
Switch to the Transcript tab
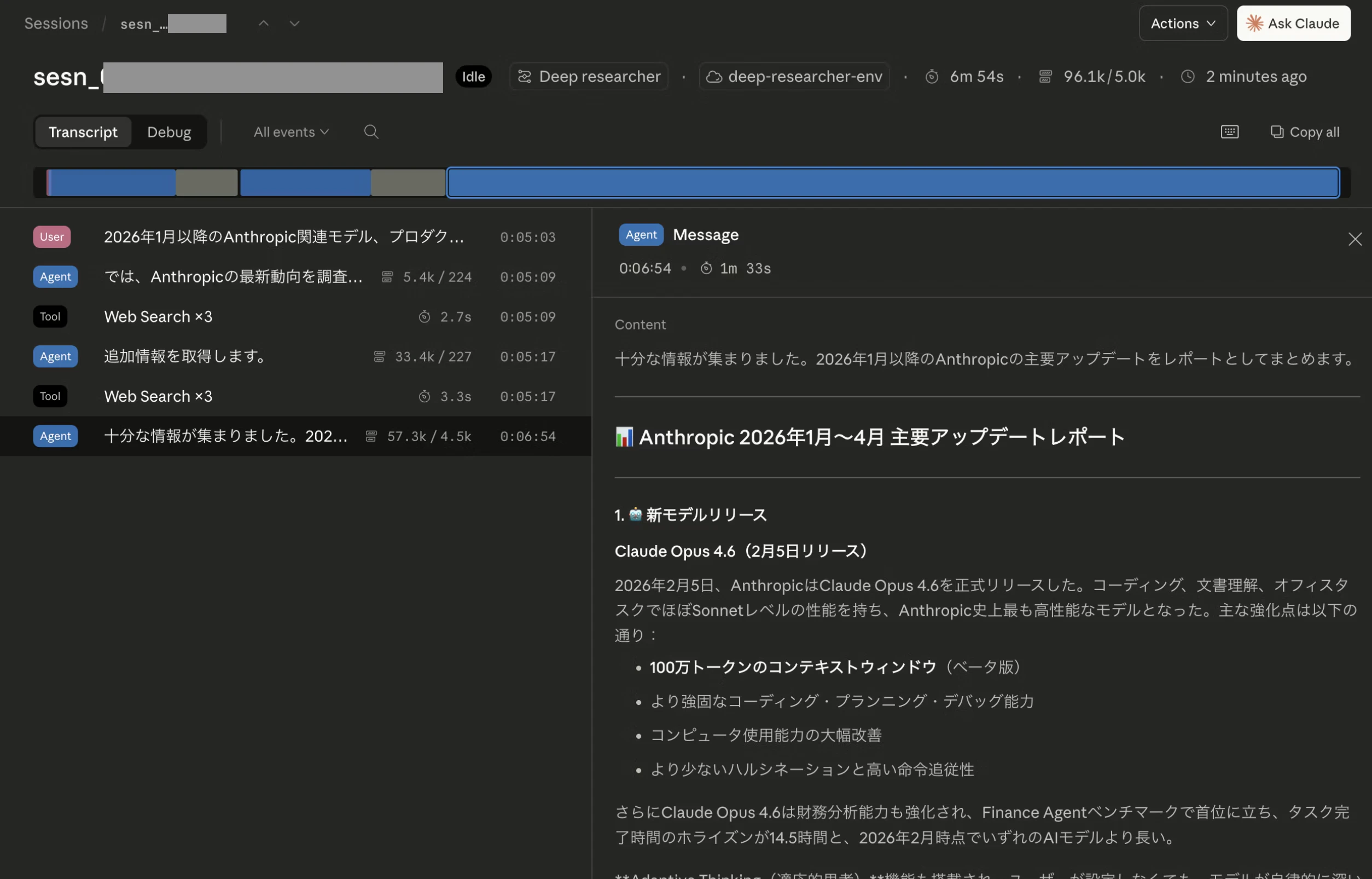(83, 132)
